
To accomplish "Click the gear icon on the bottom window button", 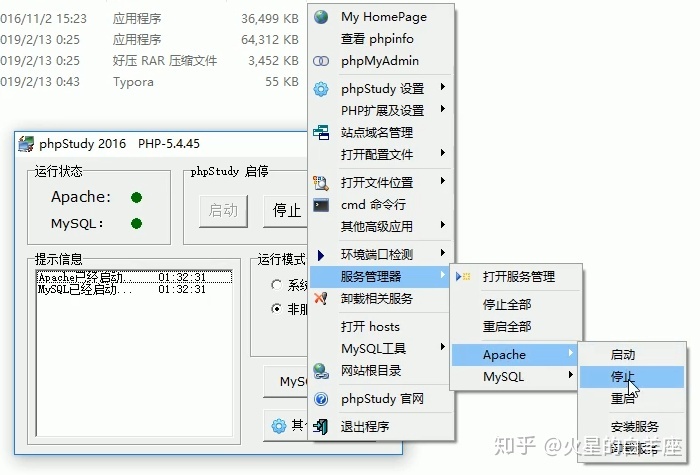I will pyautogui.click(x=279, y=426).
